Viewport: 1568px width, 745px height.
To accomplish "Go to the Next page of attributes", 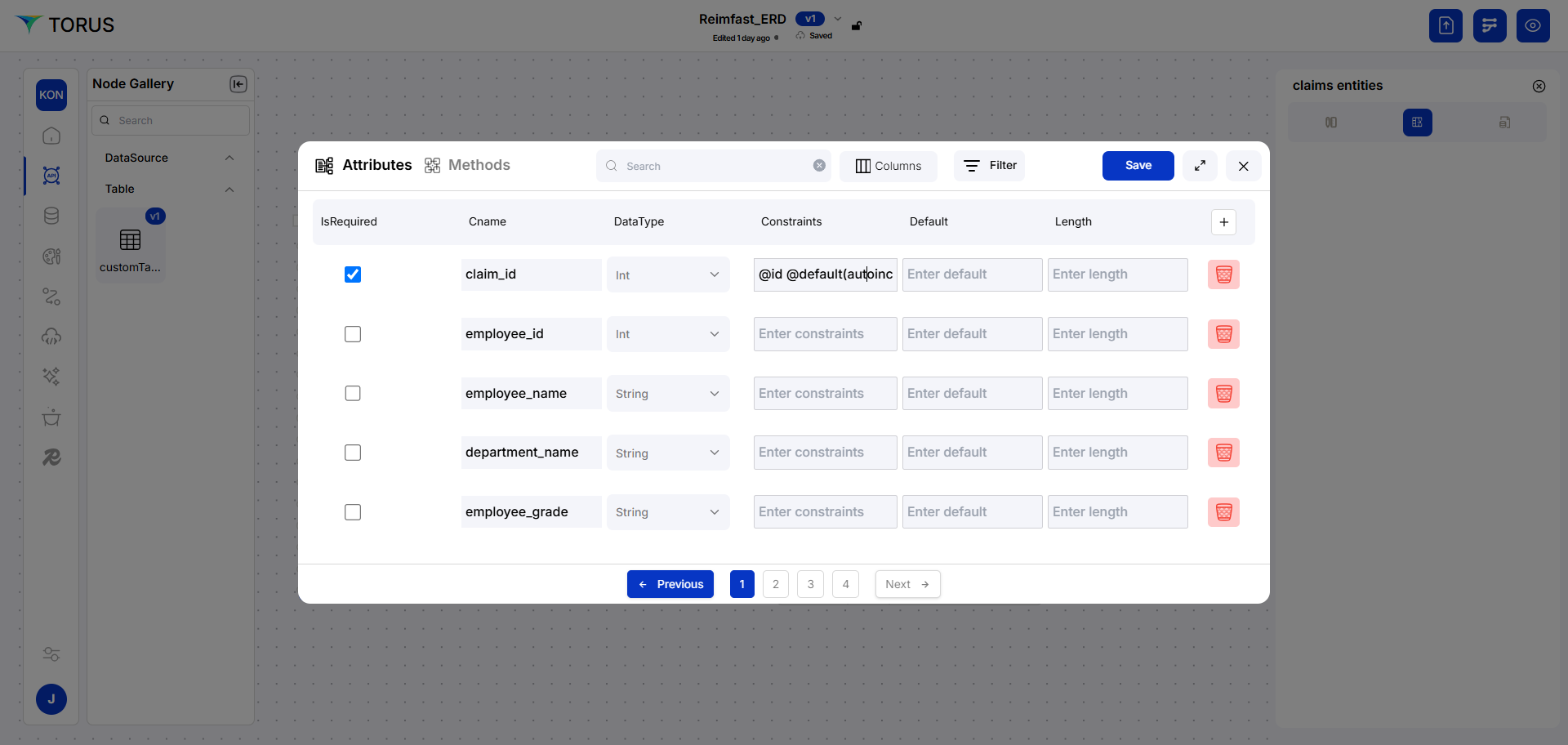I will click(x=906, y=584).
